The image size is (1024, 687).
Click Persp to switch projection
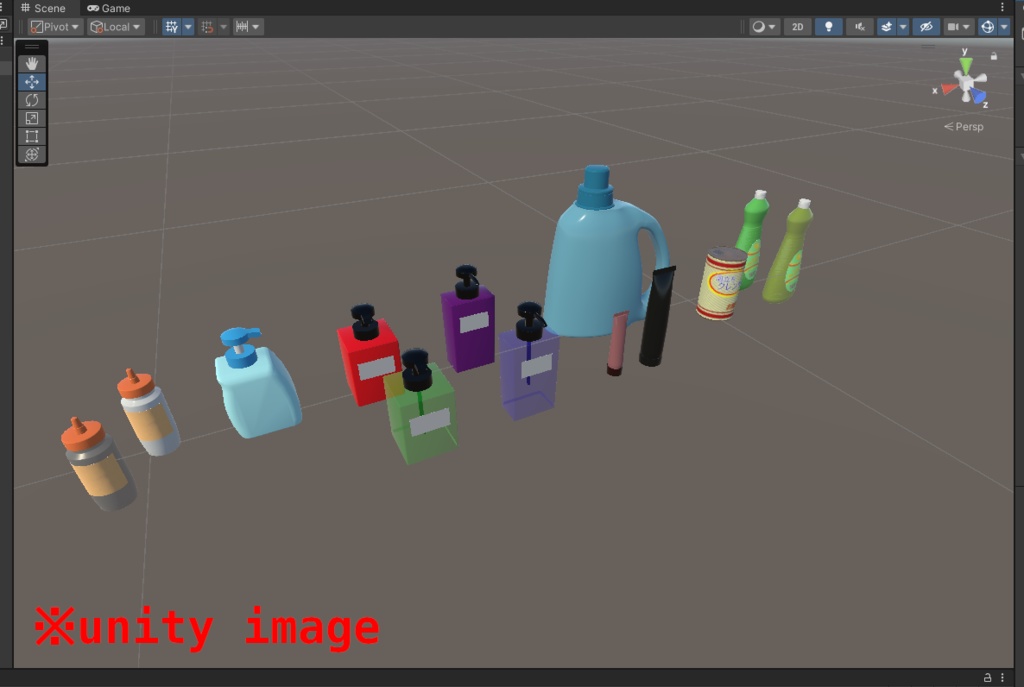[x=966, y=126]
